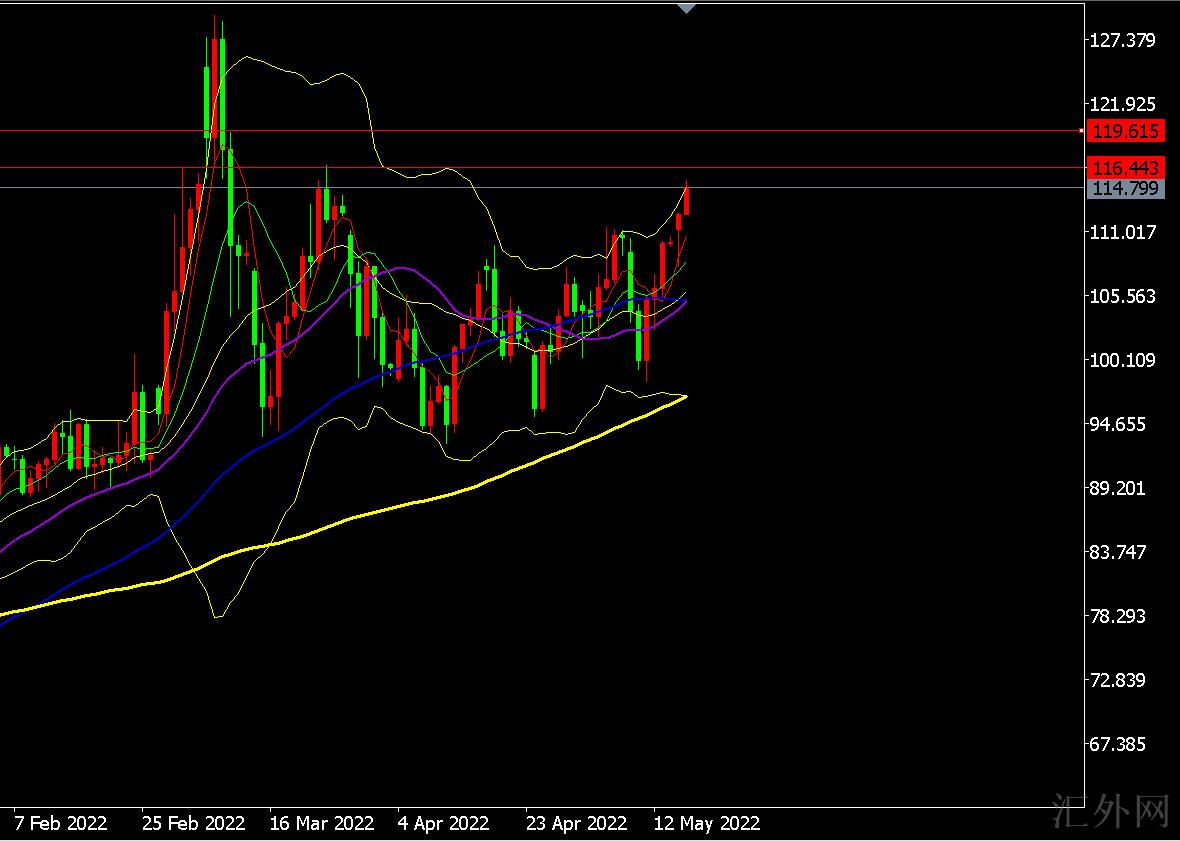Viewport: 1180px width, 841px height.
Task: Click the latest red candle at chart's right edge
Action: click(x=686, y=200)
